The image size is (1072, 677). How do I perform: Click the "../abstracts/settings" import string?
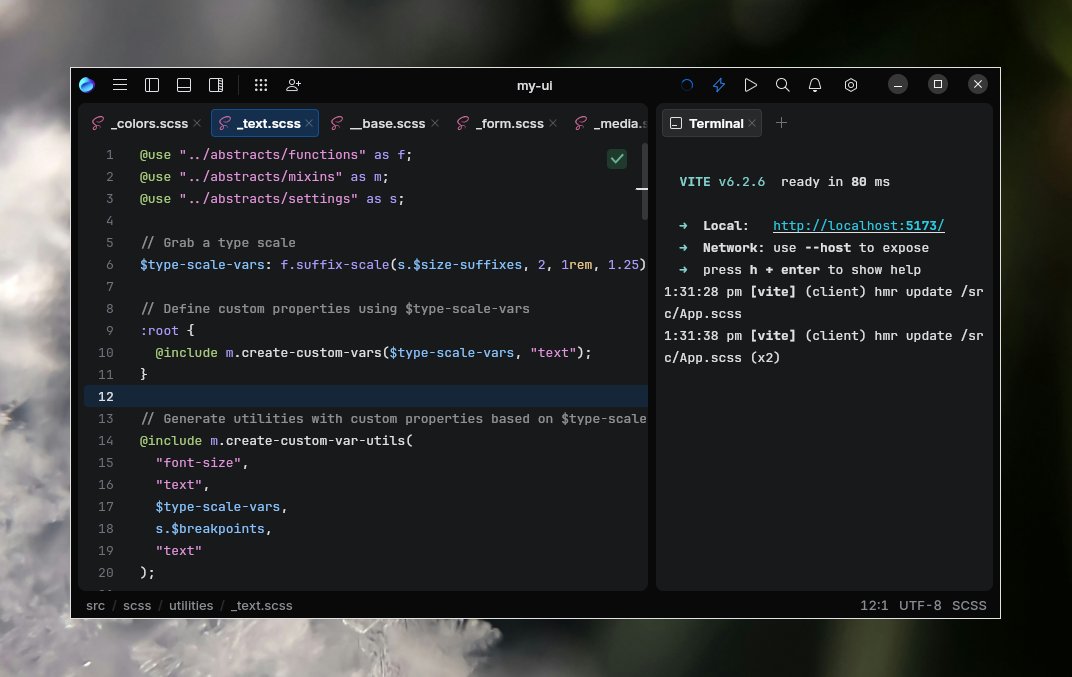(x=269, y=198)
